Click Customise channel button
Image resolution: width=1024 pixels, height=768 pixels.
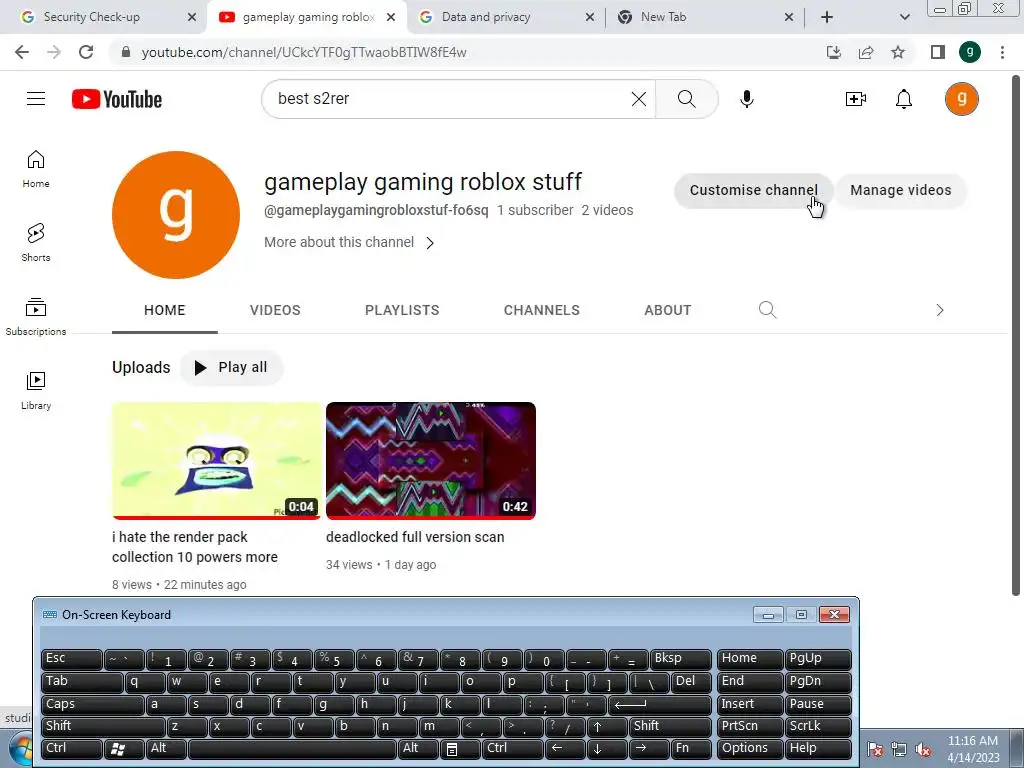tap(754, 190)
